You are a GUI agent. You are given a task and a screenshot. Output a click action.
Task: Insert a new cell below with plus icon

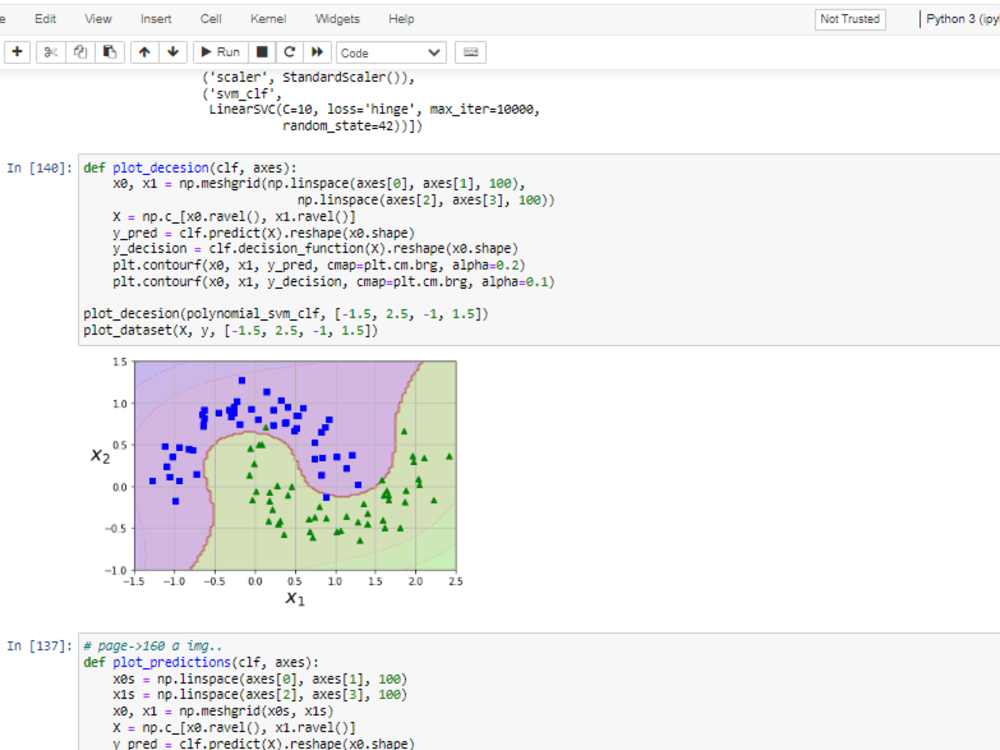pyautogui.click(x=17, y=52)
